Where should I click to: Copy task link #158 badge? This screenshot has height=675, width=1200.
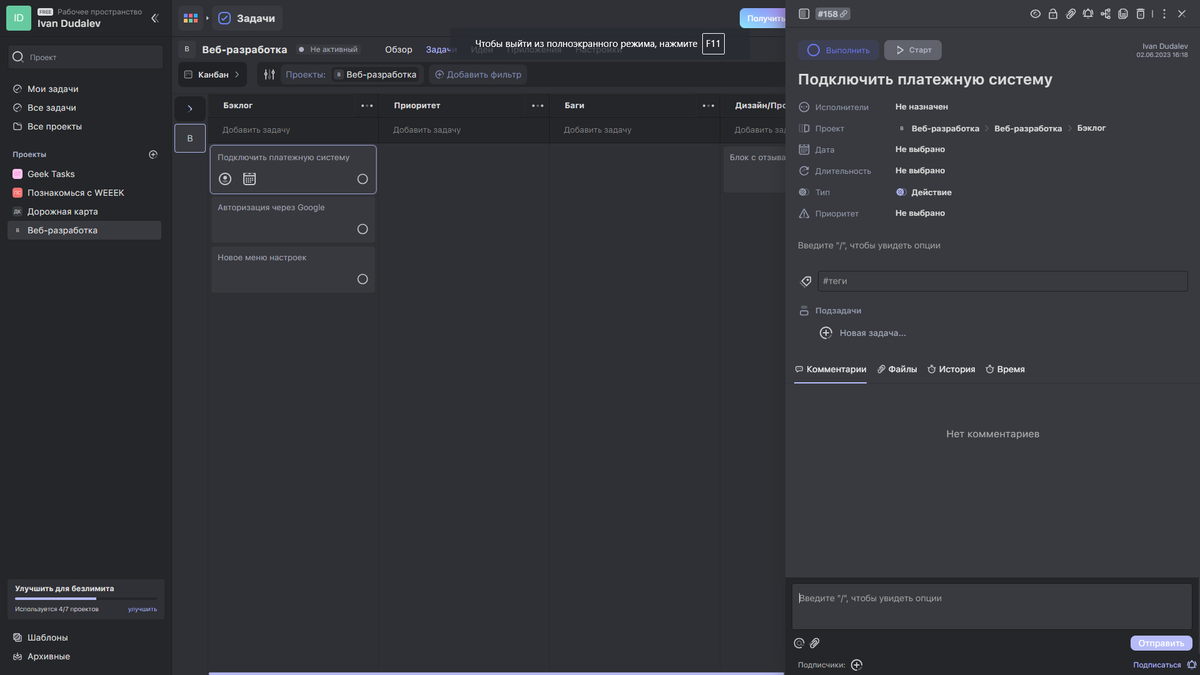click(x=833, y=14)
